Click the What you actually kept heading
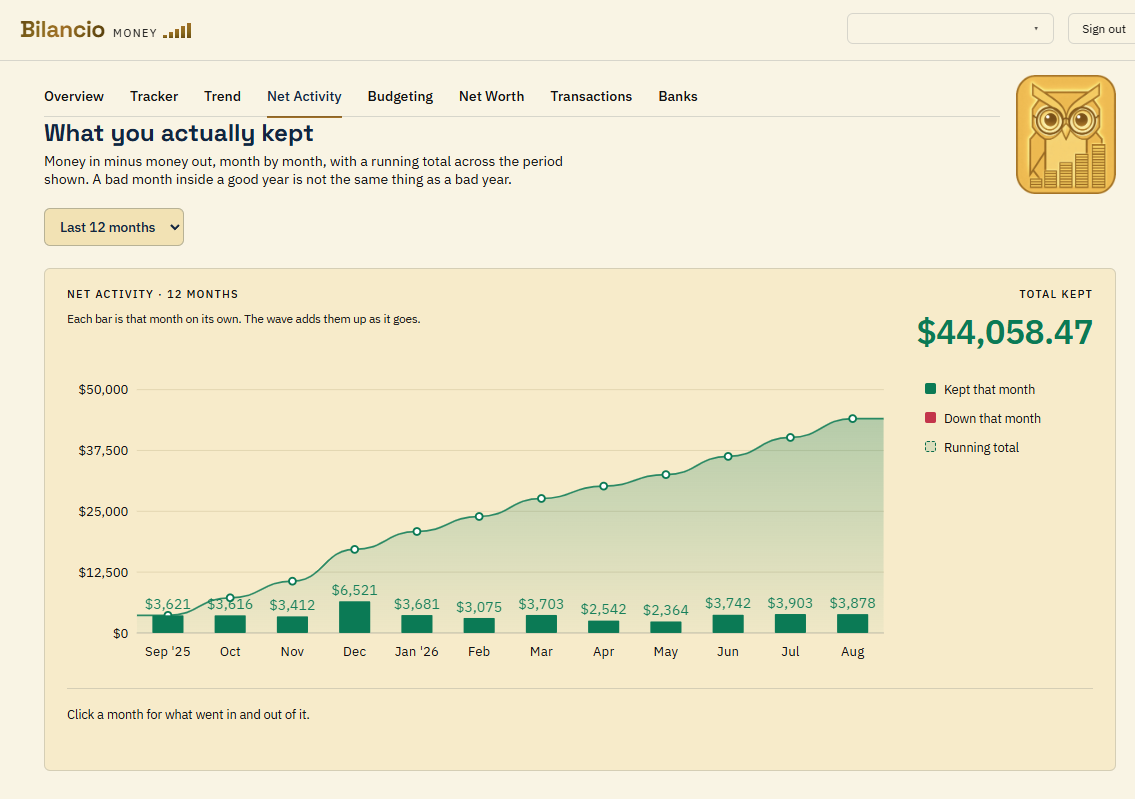The image size is (1135, 799). point(179,133)
